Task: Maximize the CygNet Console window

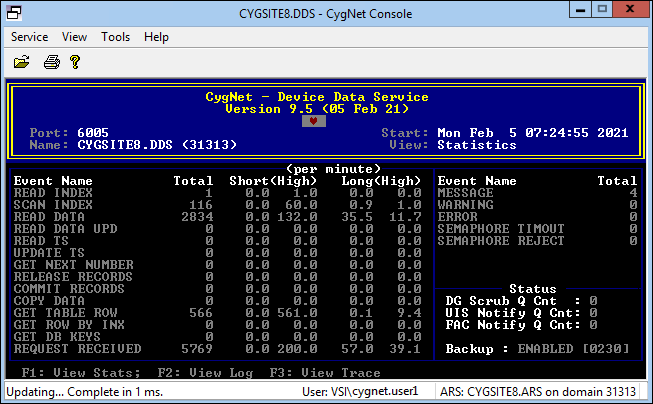Action: pos(602,10)
